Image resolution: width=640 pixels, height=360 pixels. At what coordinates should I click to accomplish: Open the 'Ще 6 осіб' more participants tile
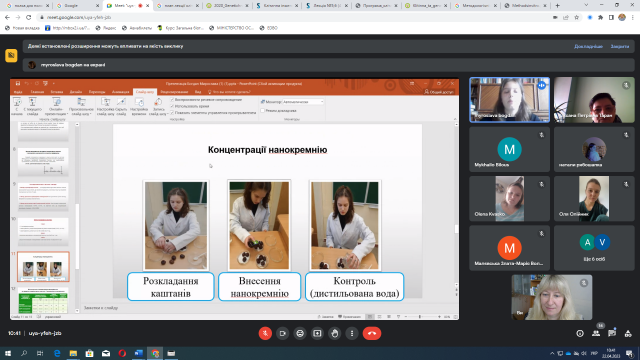click(594, 248)
